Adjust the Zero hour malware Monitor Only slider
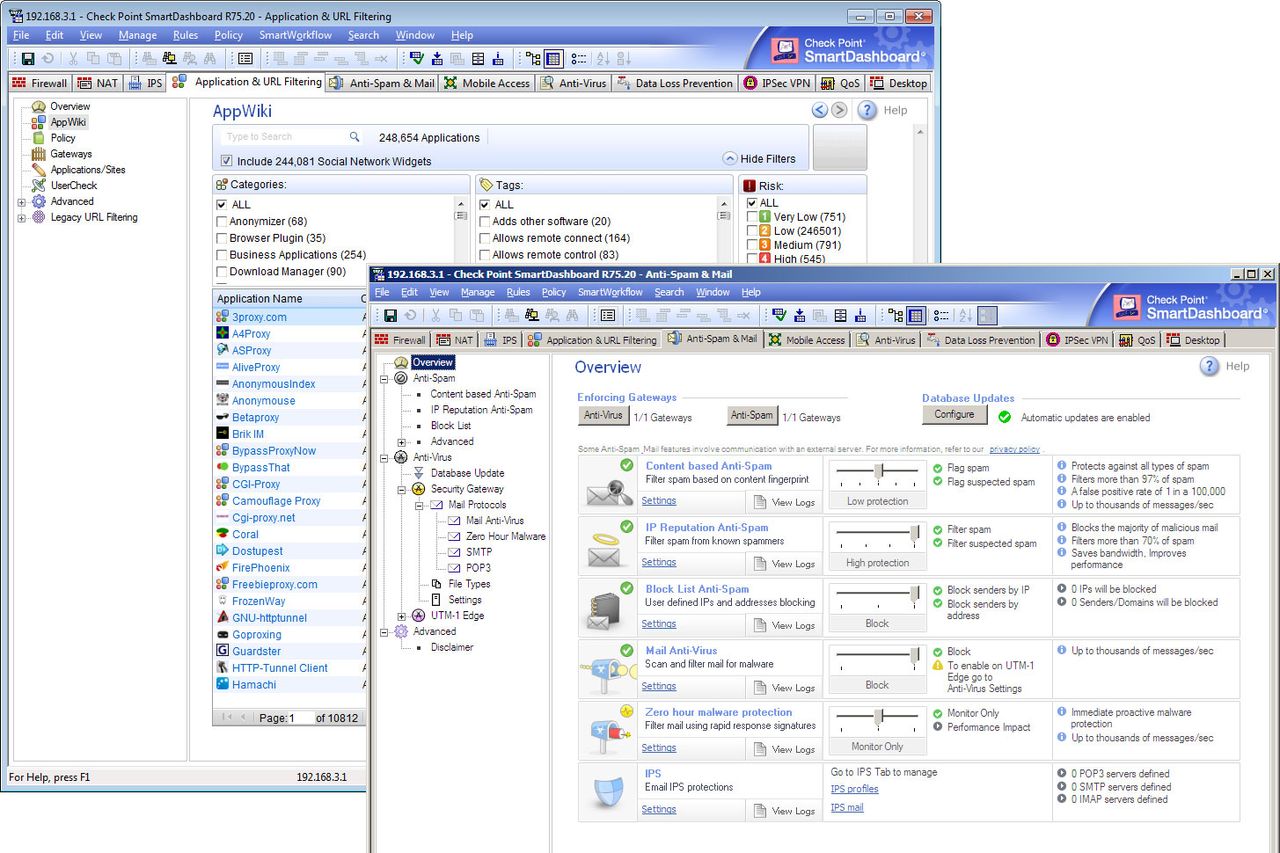This screenshot has width=1280, height=853. click(878, 717)
